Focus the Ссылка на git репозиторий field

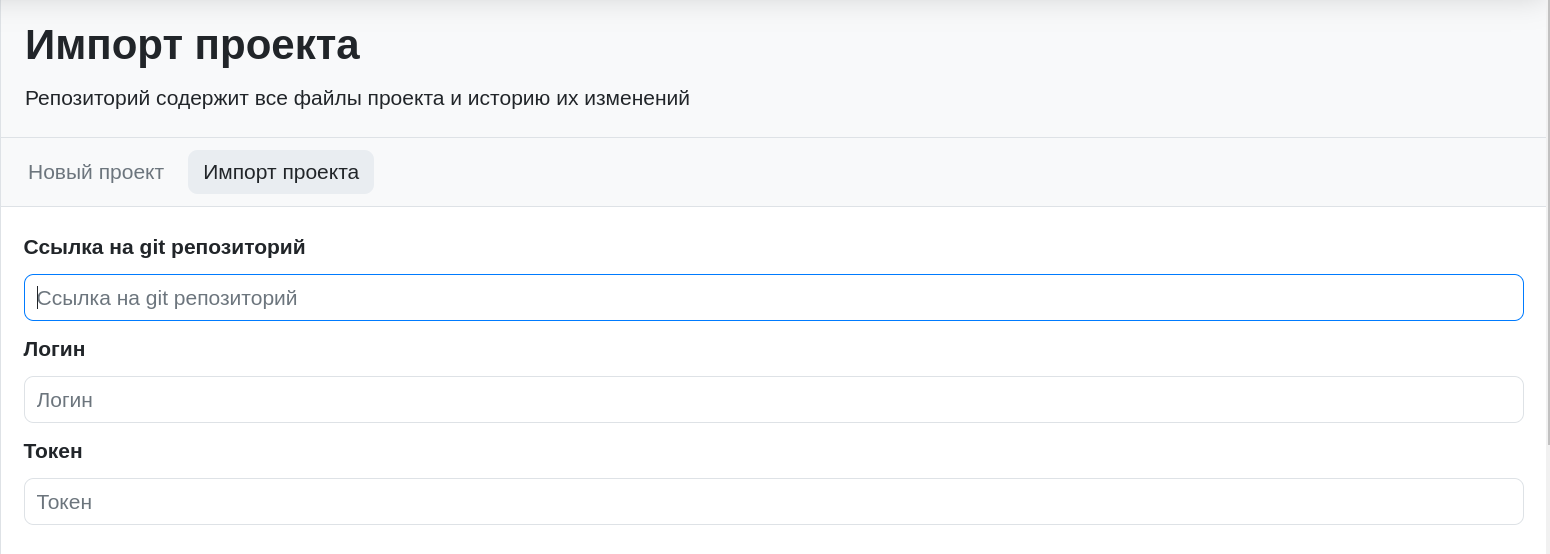(x=774, y=298)
